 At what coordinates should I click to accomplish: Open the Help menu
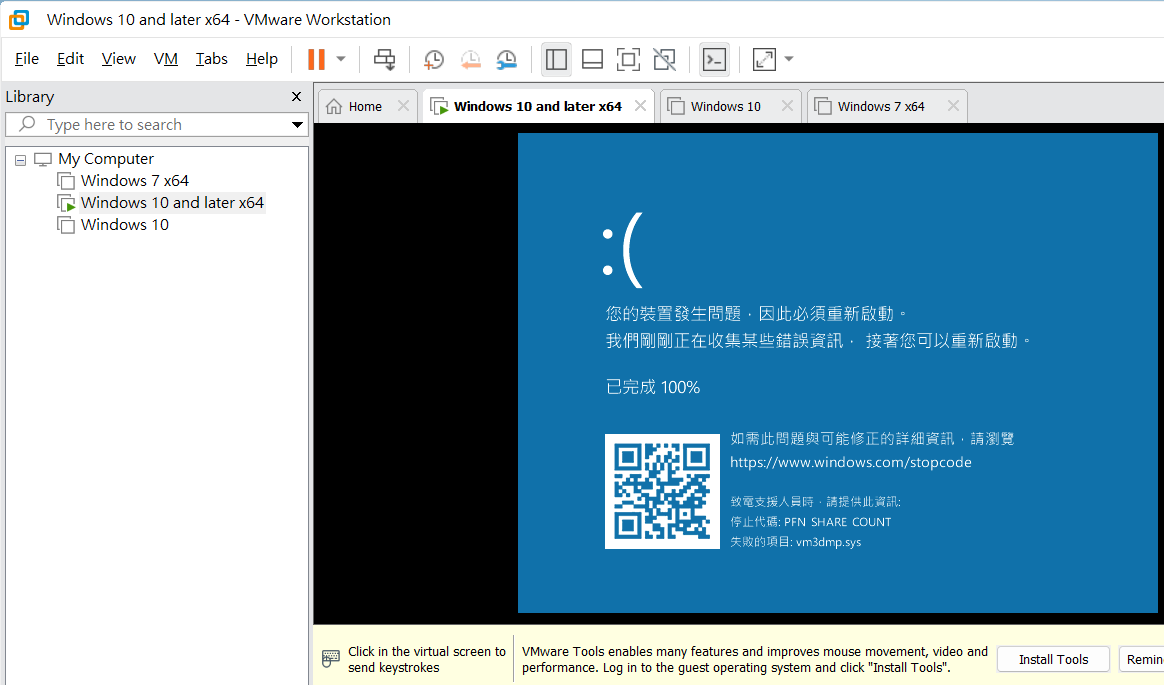pos(262,59)
